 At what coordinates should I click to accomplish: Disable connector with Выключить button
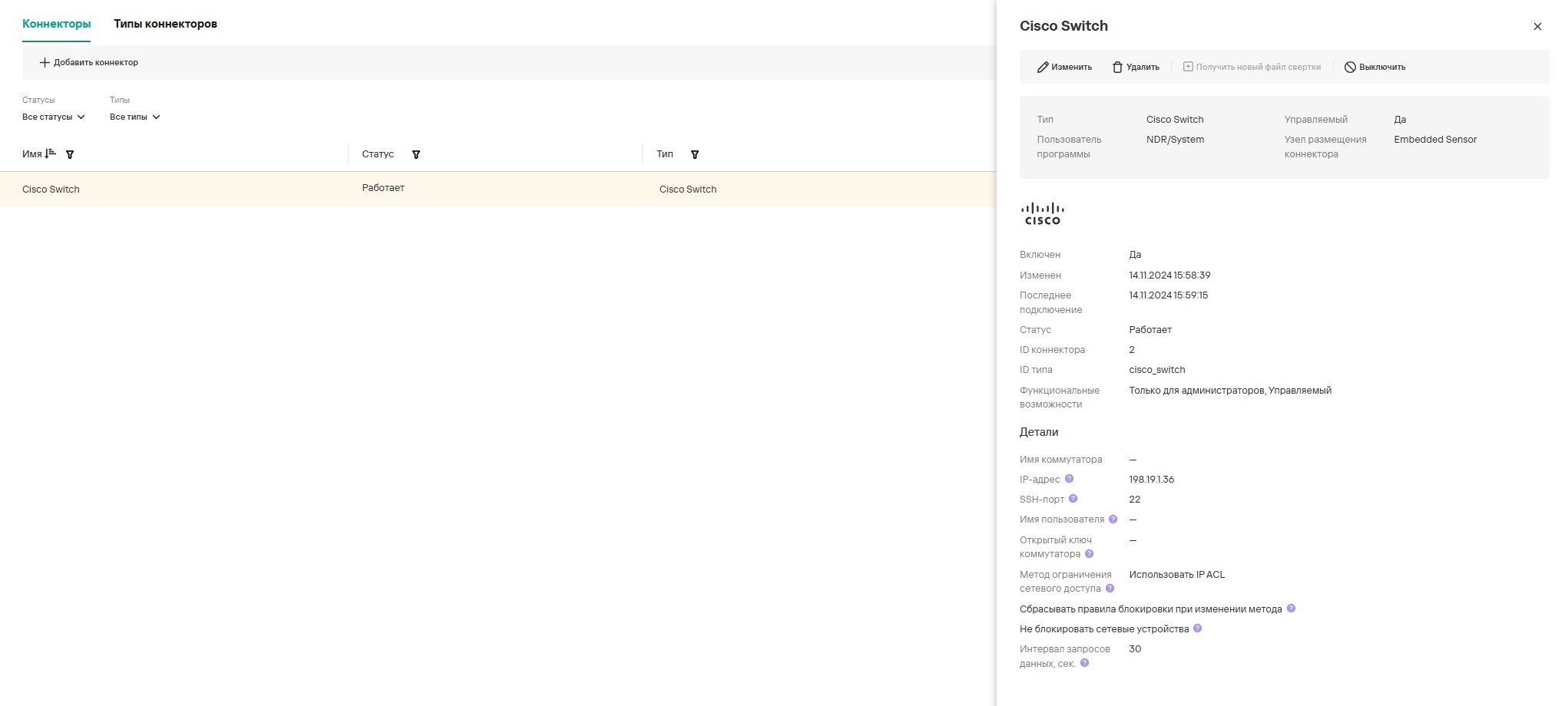[x=1374, y=68]
